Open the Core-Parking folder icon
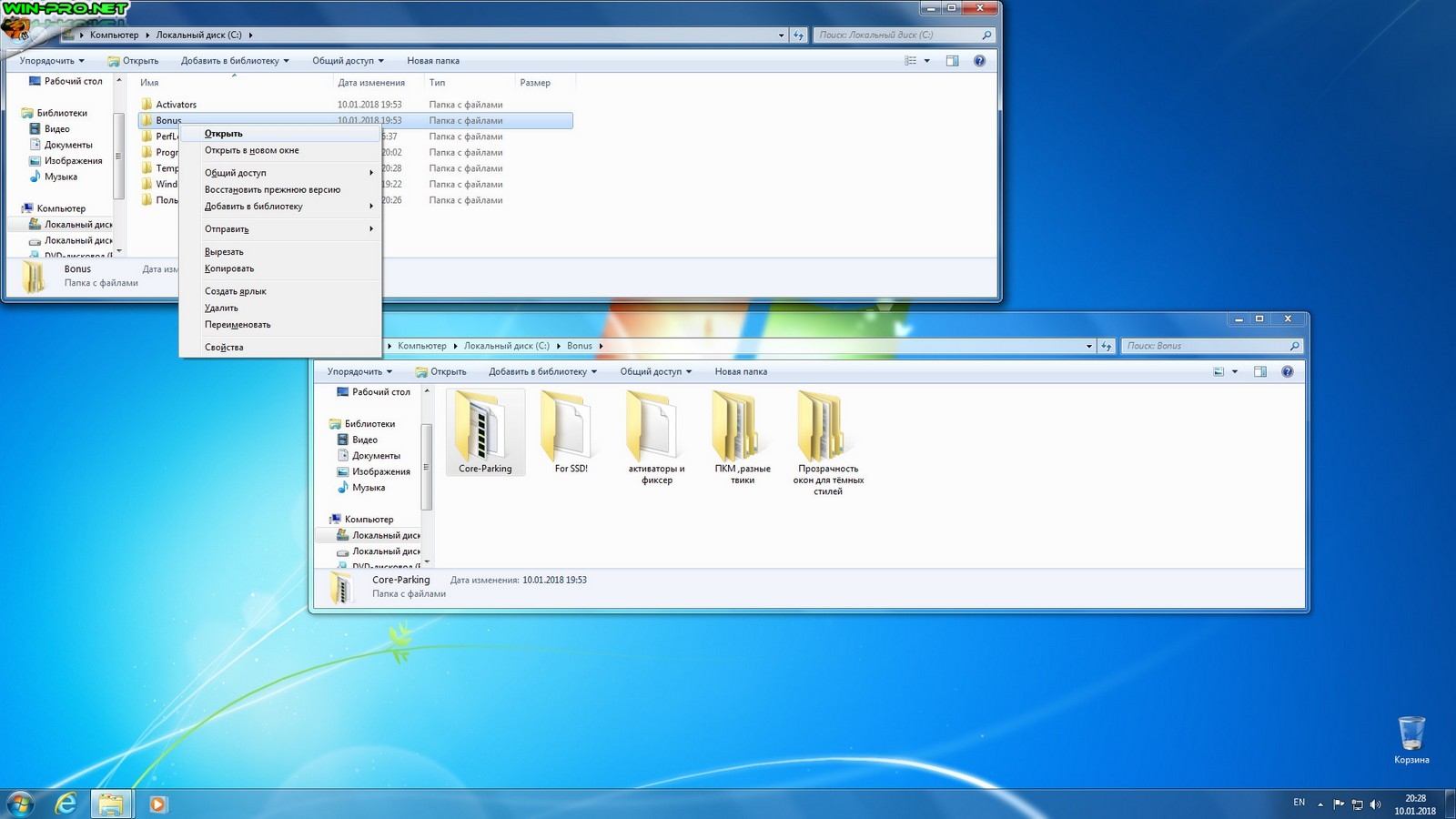The width and height of the screenshot is (1456, 819). pyautogui.click(x=484, y=426)
